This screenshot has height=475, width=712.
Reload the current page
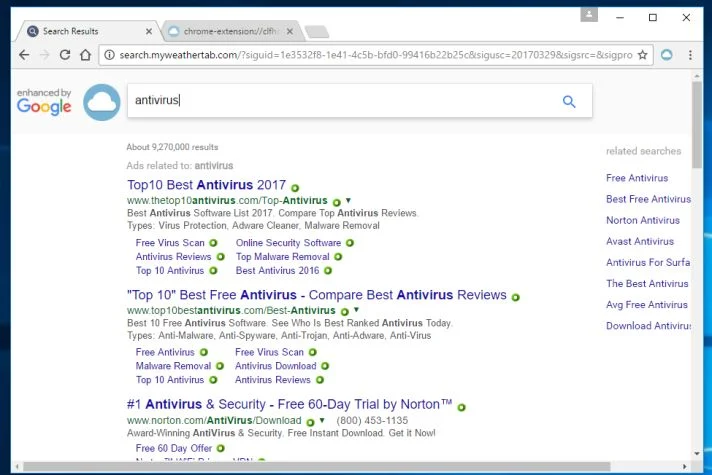65,55
